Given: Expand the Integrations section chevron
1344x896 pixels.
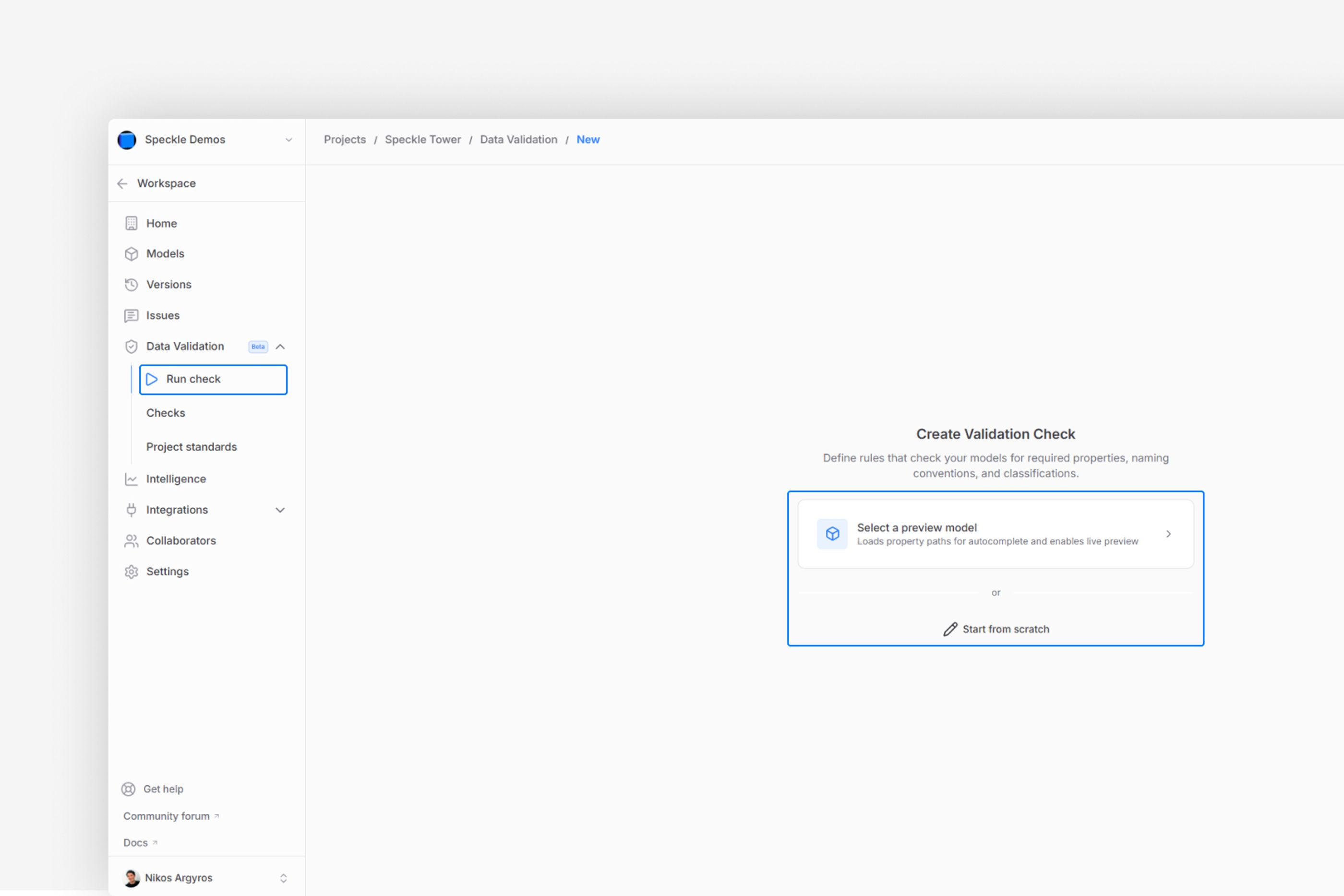Looking at the screenshot, I should (x=280, y=510).
